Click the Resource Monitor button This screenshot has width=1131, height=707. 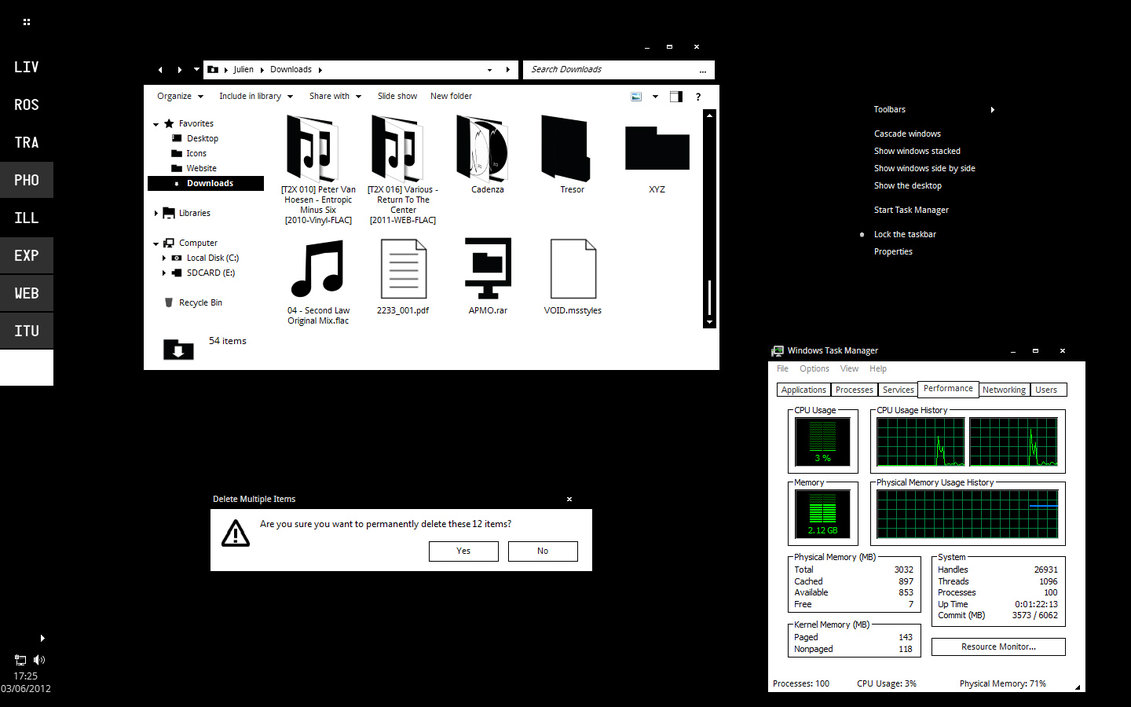[x=998, y=647]
